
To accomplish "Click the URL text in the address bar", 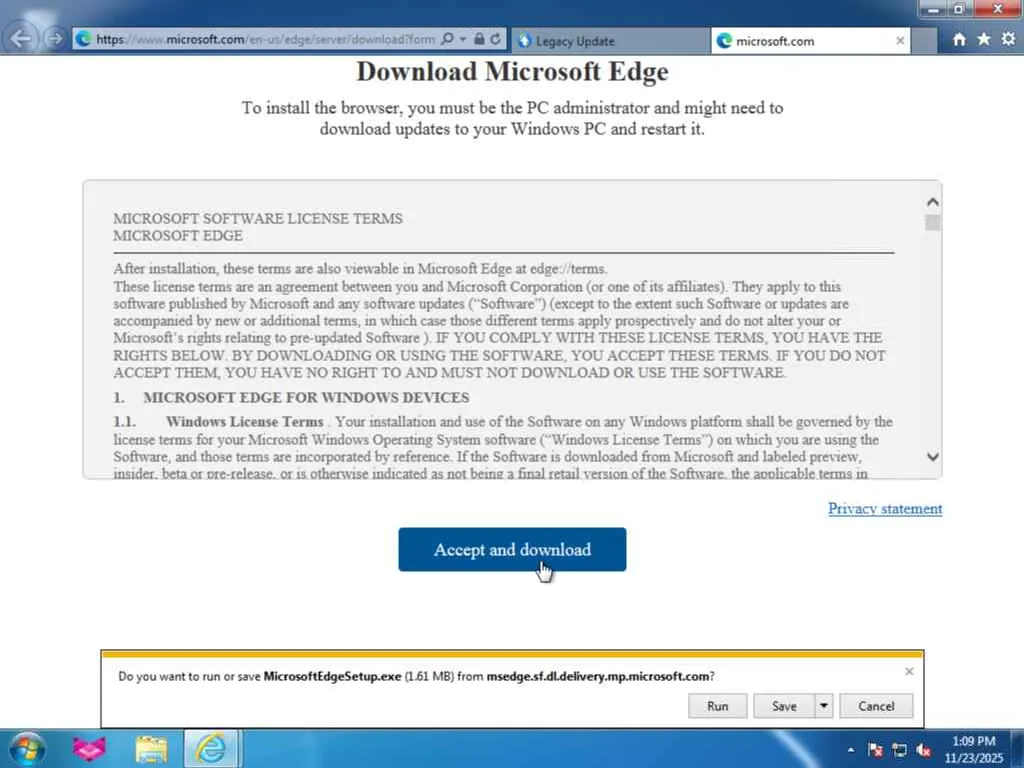I will pos(265,39).
